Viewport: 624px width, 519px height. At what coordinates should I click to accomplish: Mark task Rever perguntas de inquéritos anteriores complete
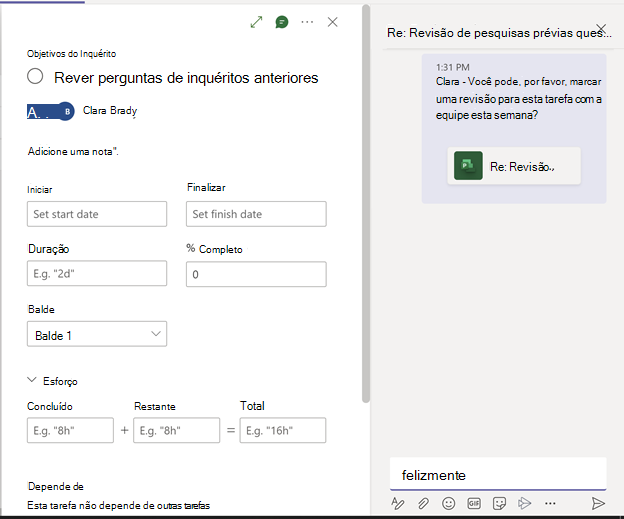35,76
